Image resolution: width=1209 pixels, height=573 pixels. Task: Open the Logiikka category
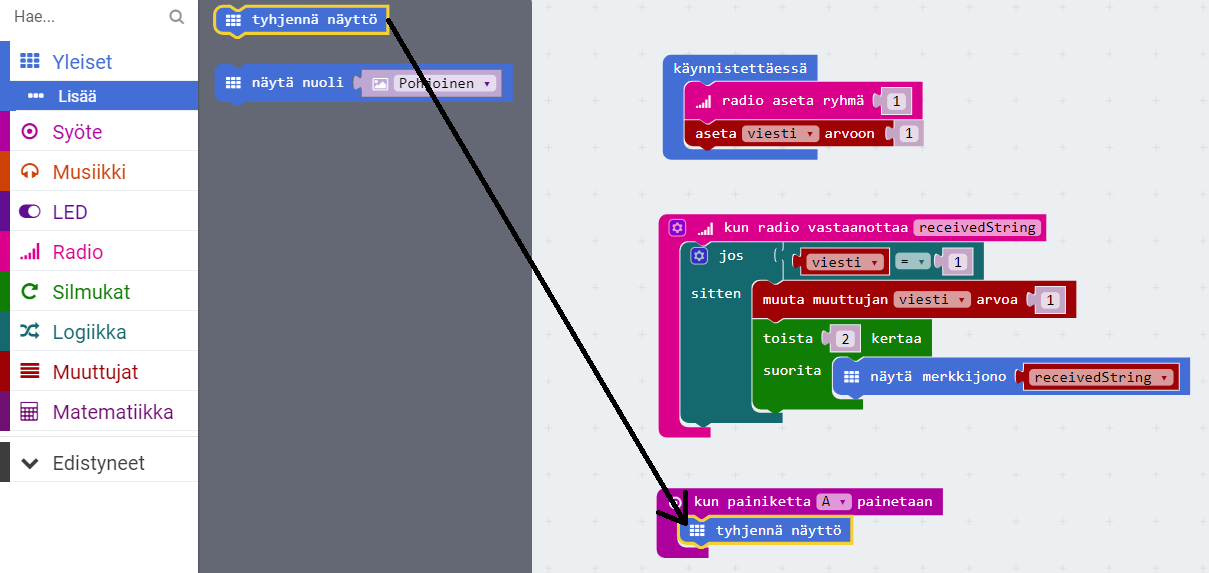pos(89,332)
